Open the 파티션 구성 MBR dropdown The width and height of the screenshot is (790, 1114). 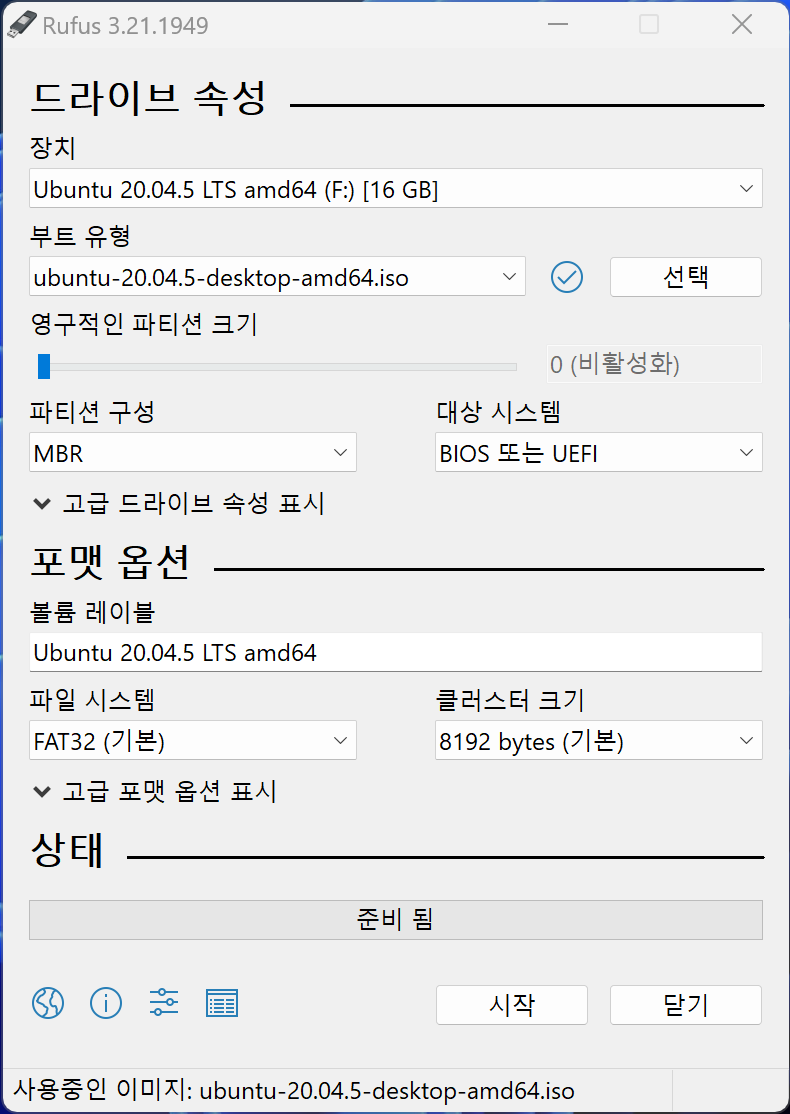point(193,453)
